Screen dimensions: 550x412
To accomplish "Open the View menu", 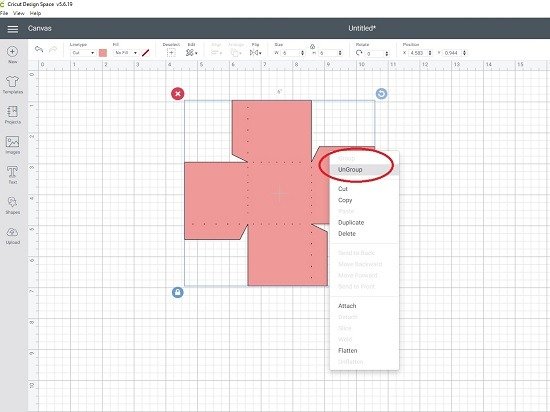I will [19, 13].
